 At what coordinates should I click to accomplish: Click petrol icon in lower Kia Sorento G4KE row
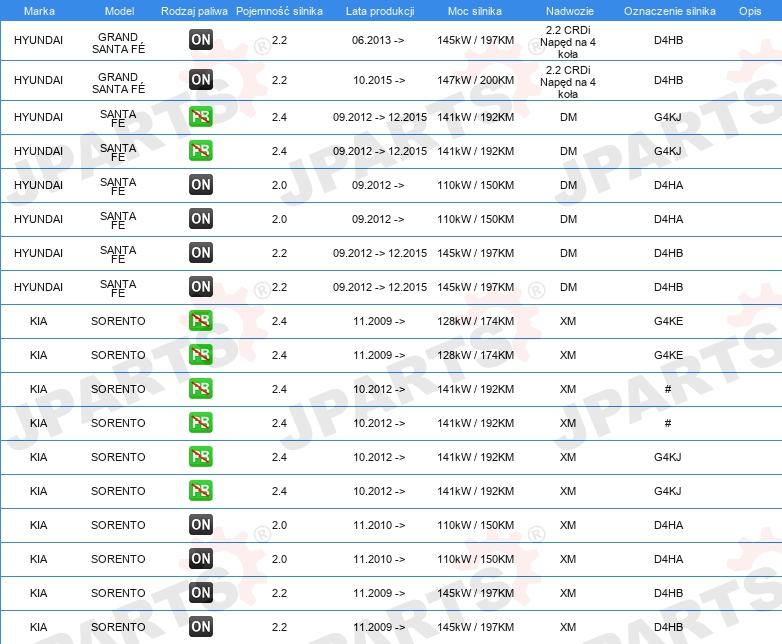point(201,355)
